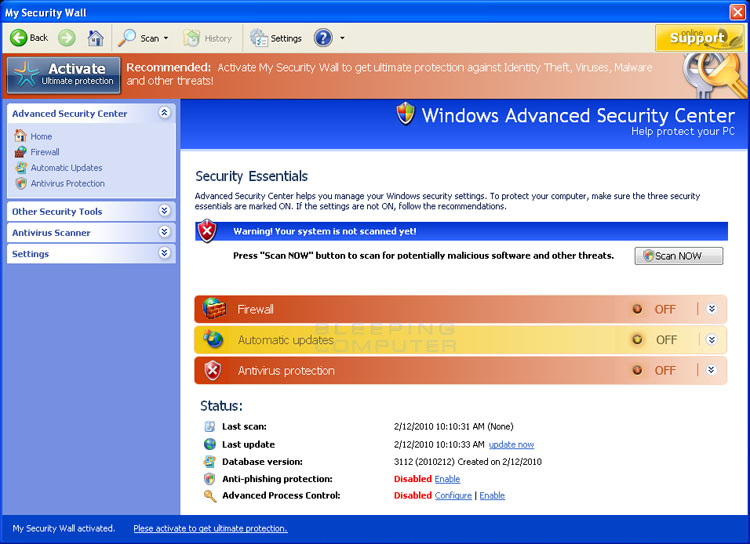Screen dimensions: 750x544
Task: Click Configure for Advanced Process Control
Action: click(x=453, y=496)
